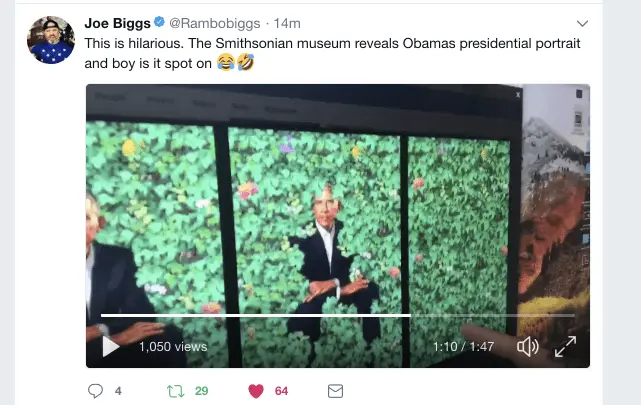Open the tweet options chevron dropdown
Screen dimensions: 641x405
[583, 22]
